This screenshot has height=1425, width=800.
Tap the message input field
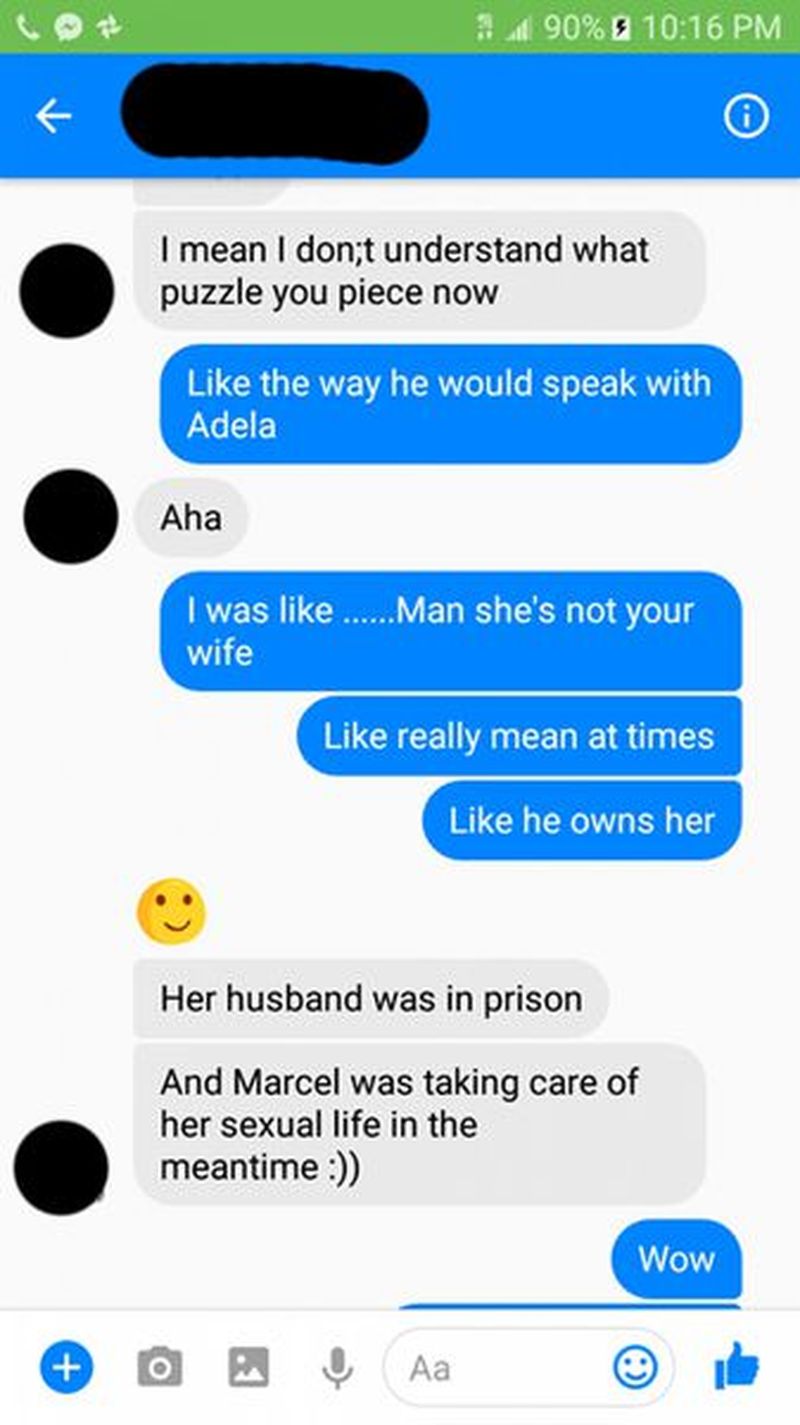point(528,1367)
